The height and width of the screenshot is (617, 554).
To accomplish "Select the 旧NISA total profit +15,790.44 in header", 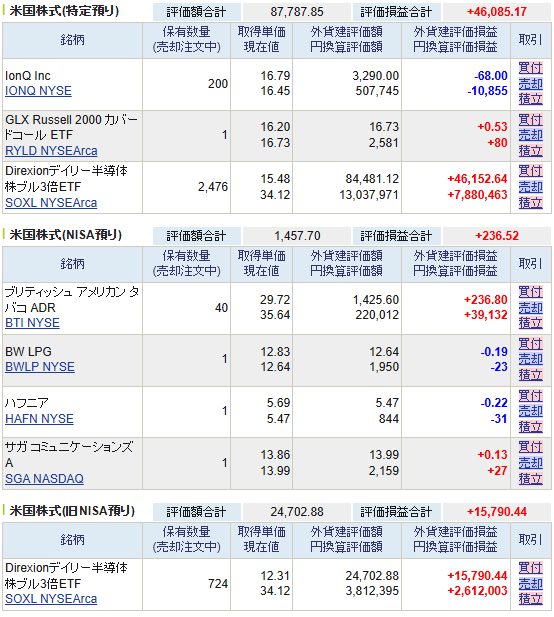I will click(497, 512).
